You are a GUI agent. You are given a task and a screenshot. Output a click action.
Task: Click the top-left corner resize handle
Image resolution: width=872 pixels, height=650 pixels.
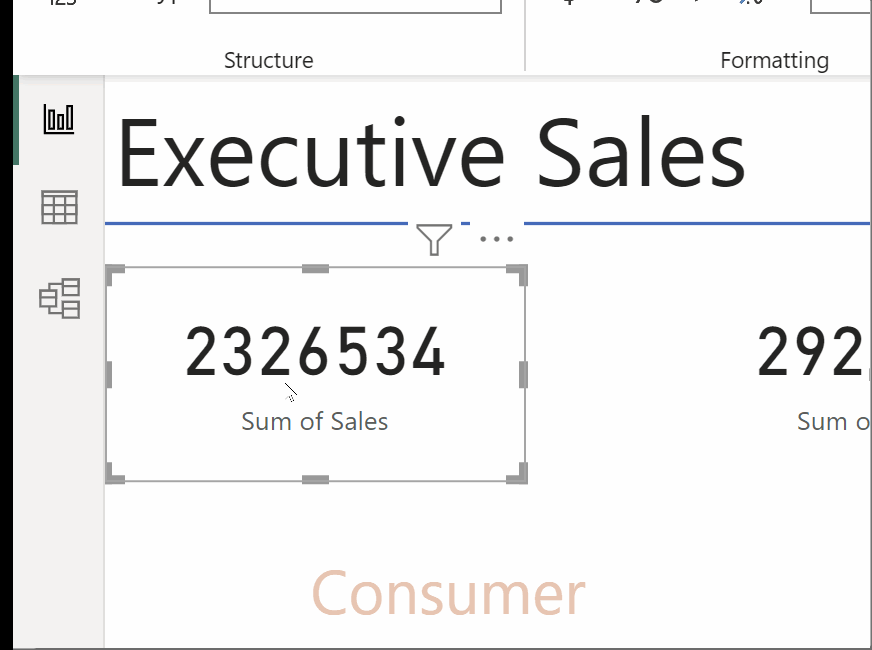tap(114, 274)
